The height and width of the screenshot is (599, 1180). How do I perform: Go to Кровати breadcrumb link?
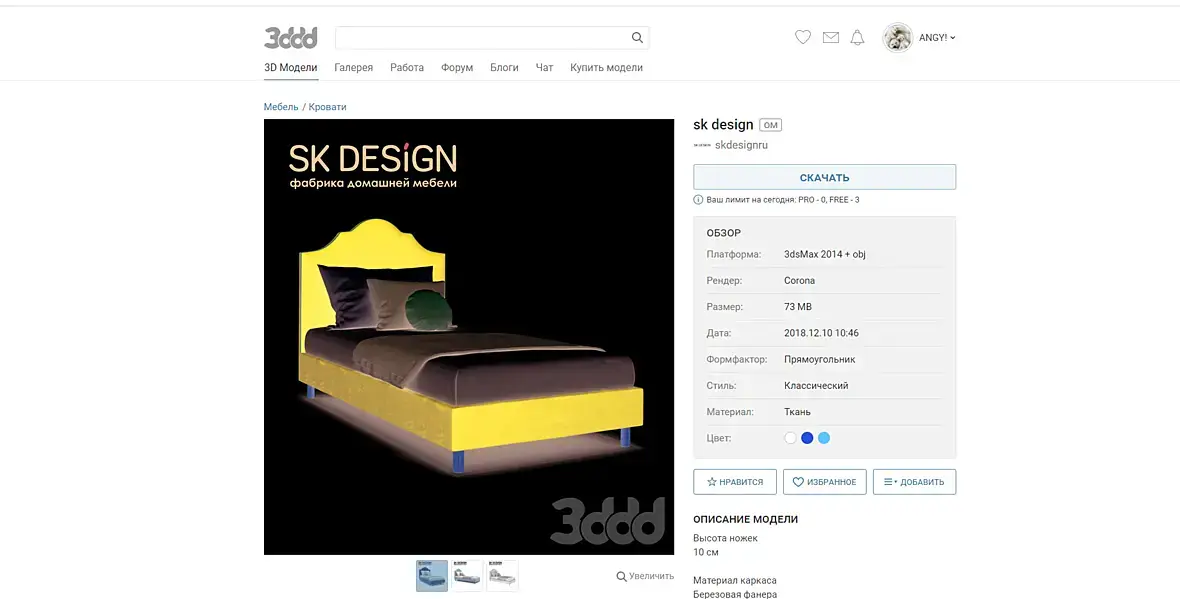[327, 107]
